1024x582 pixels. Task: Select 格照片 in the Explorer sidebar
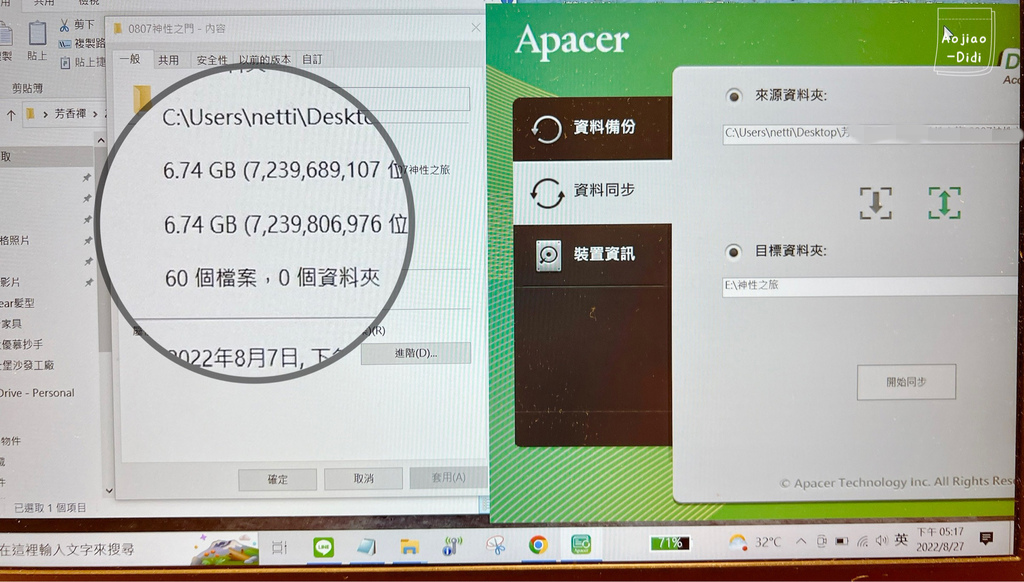click(x=14, y=240)
